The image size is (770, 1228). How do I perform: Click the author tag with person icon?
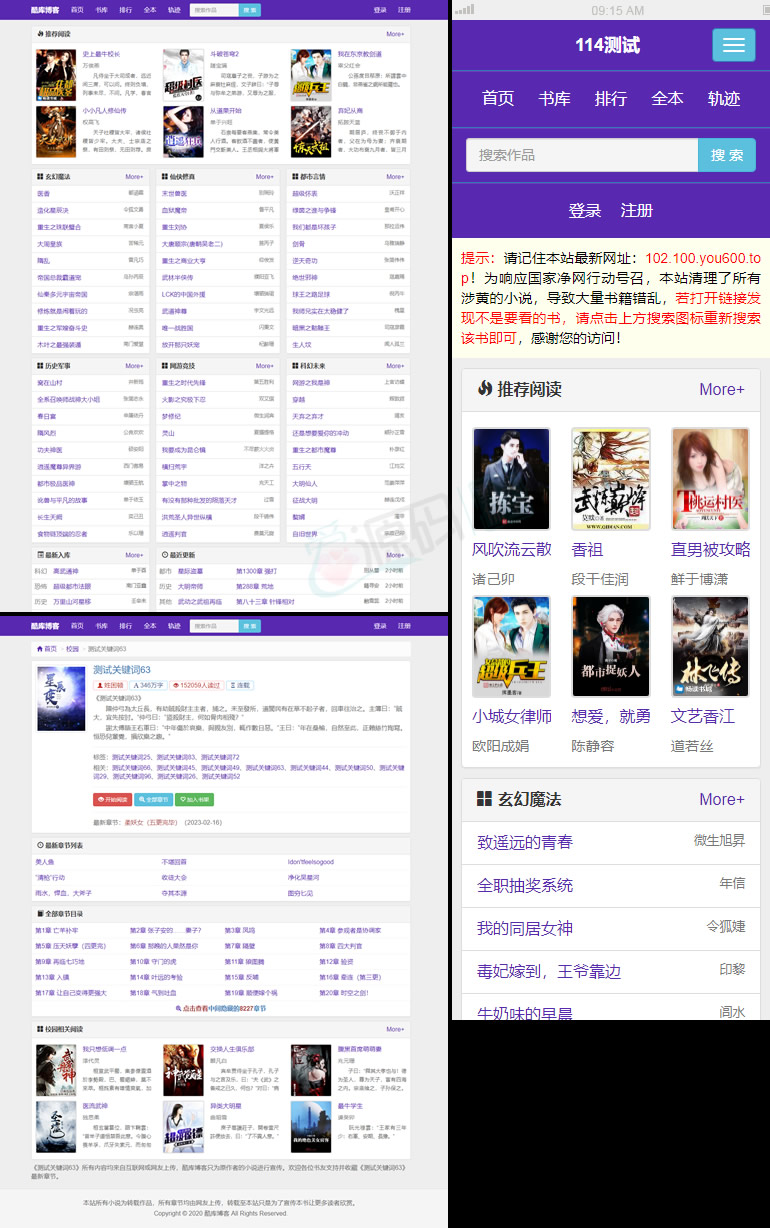click(110, 686)
